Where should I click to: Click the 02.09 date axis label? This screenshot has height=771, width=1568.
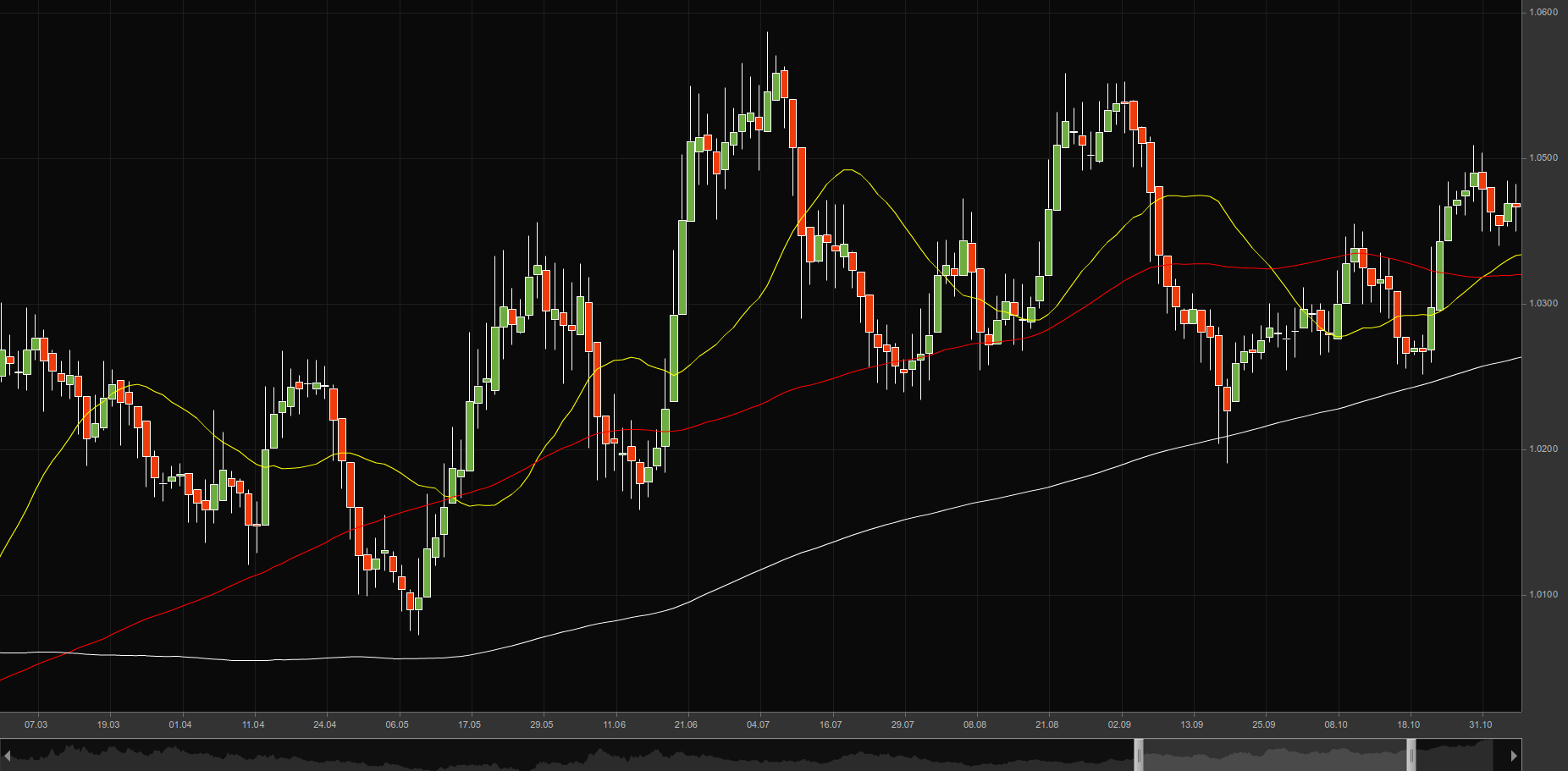click(x=1119, y=724)
